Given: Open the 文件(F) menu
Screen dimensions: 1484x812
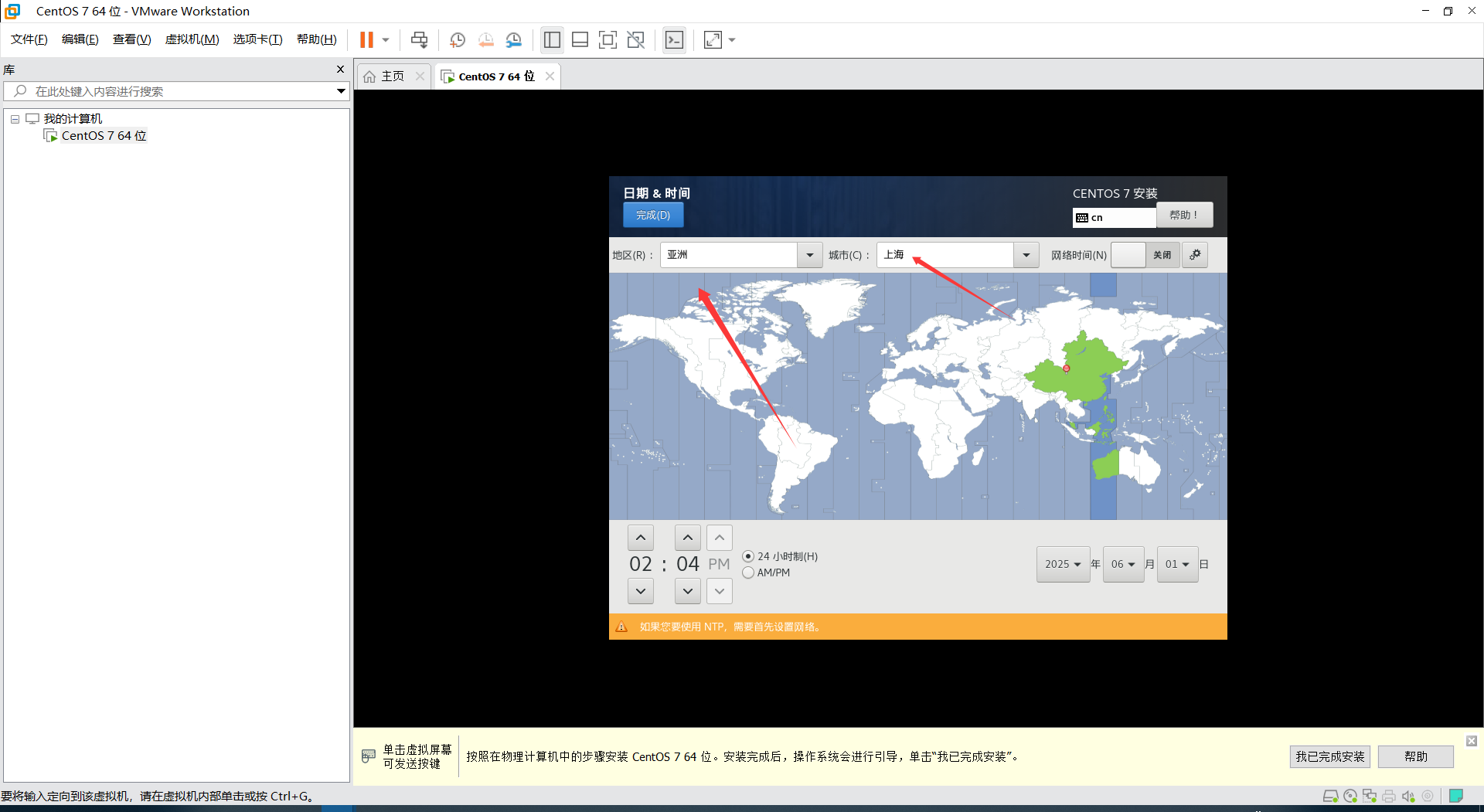Looking at the screenshot, I should click(x=29, y=39).
